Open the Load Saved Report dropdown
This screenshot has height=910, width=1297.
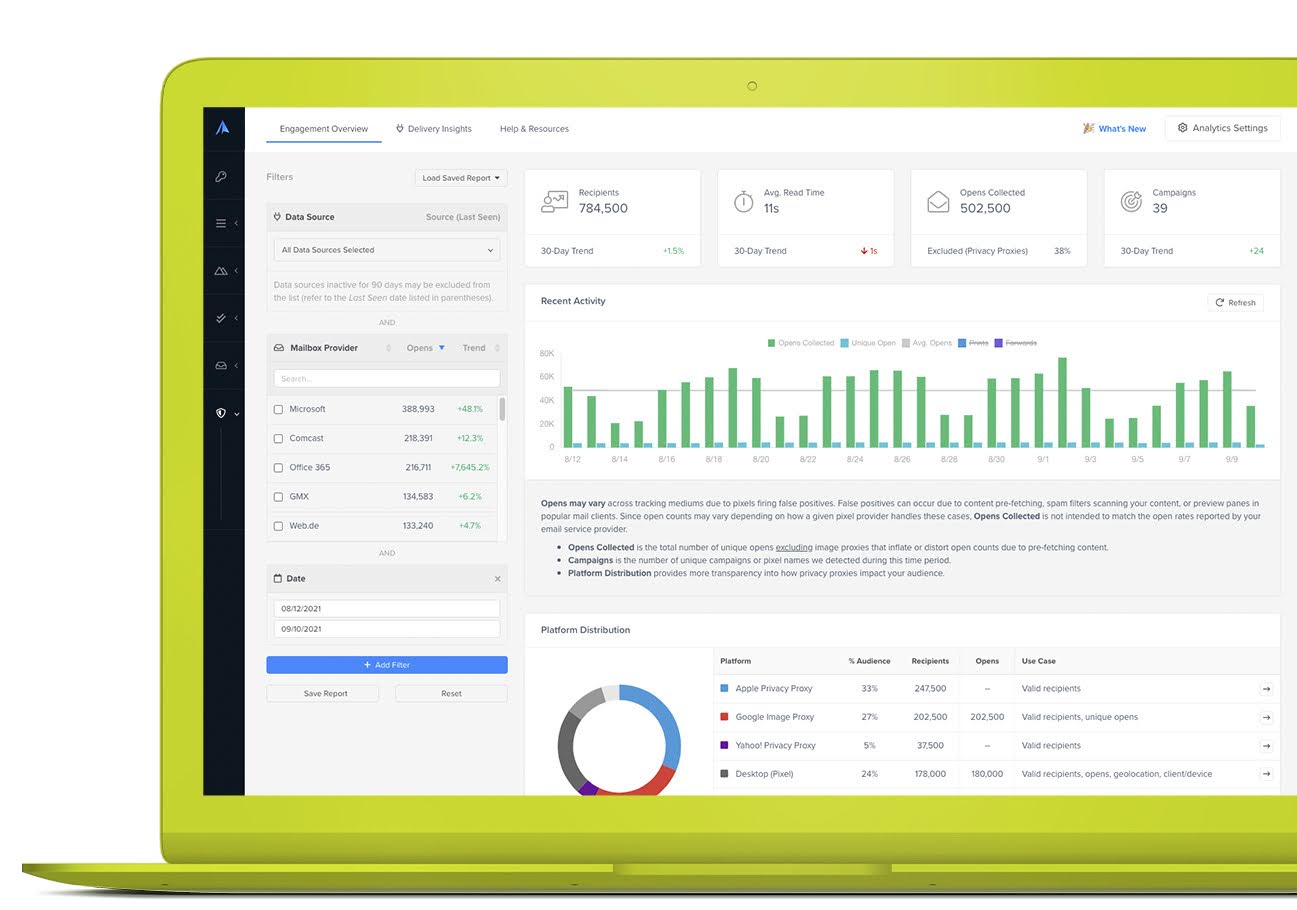(461, 178)
